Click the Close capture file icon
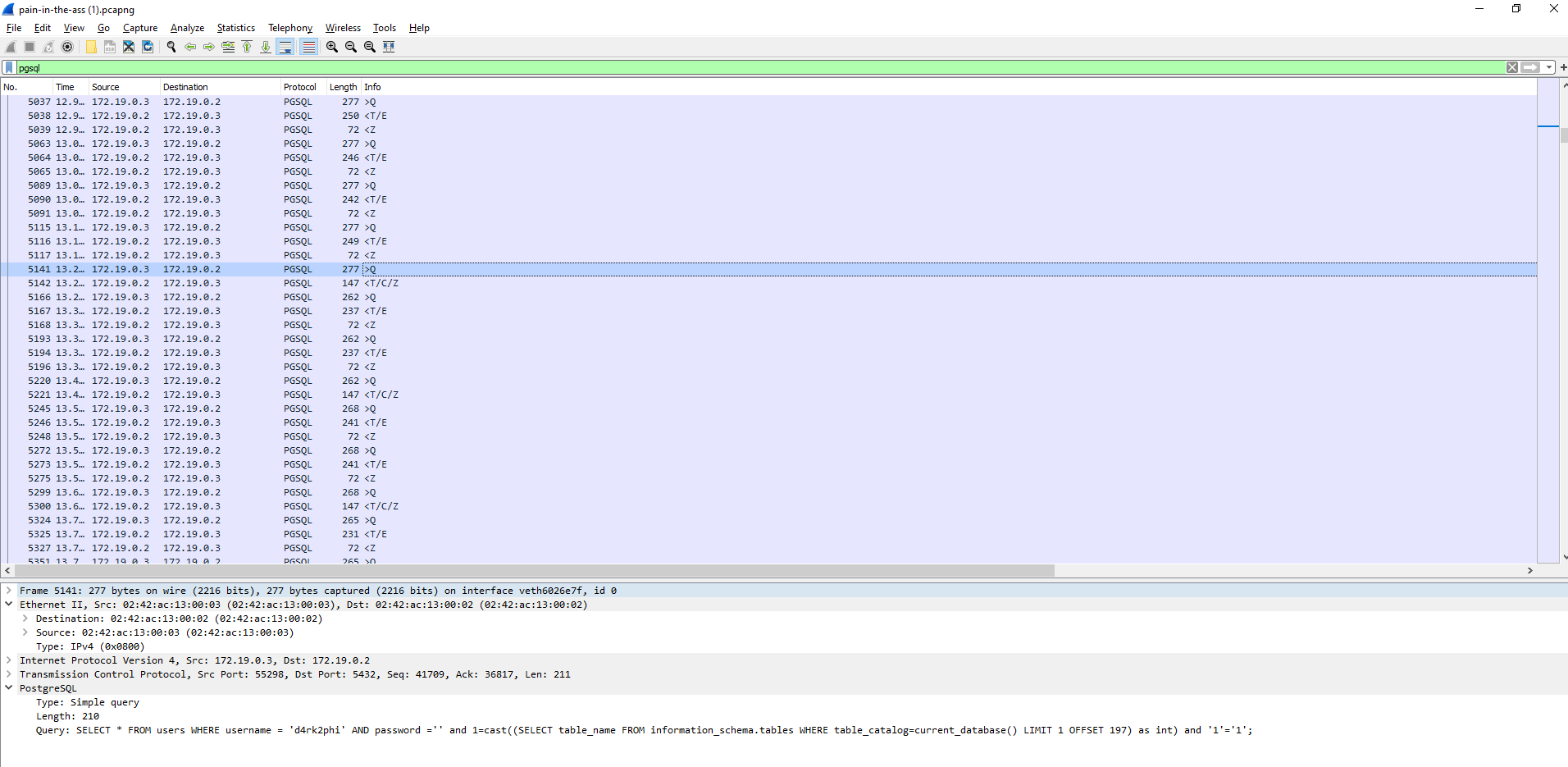Viewport: 1568px width, 767px height. click(x=129, y=47)
